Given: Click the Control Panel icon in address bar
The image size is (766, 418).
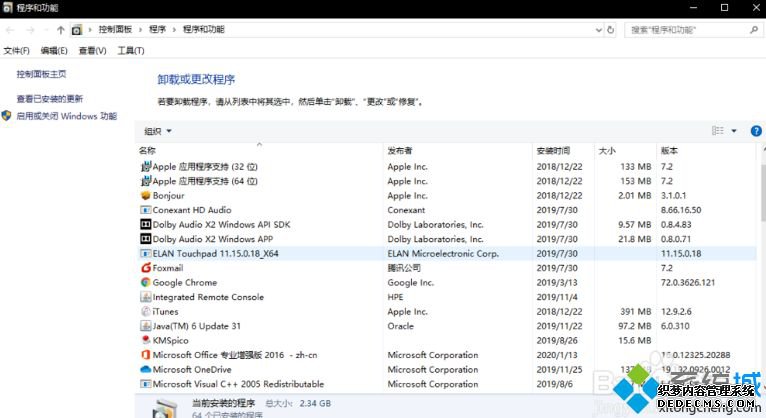Looking at the screenshot, I should [77, 30].
